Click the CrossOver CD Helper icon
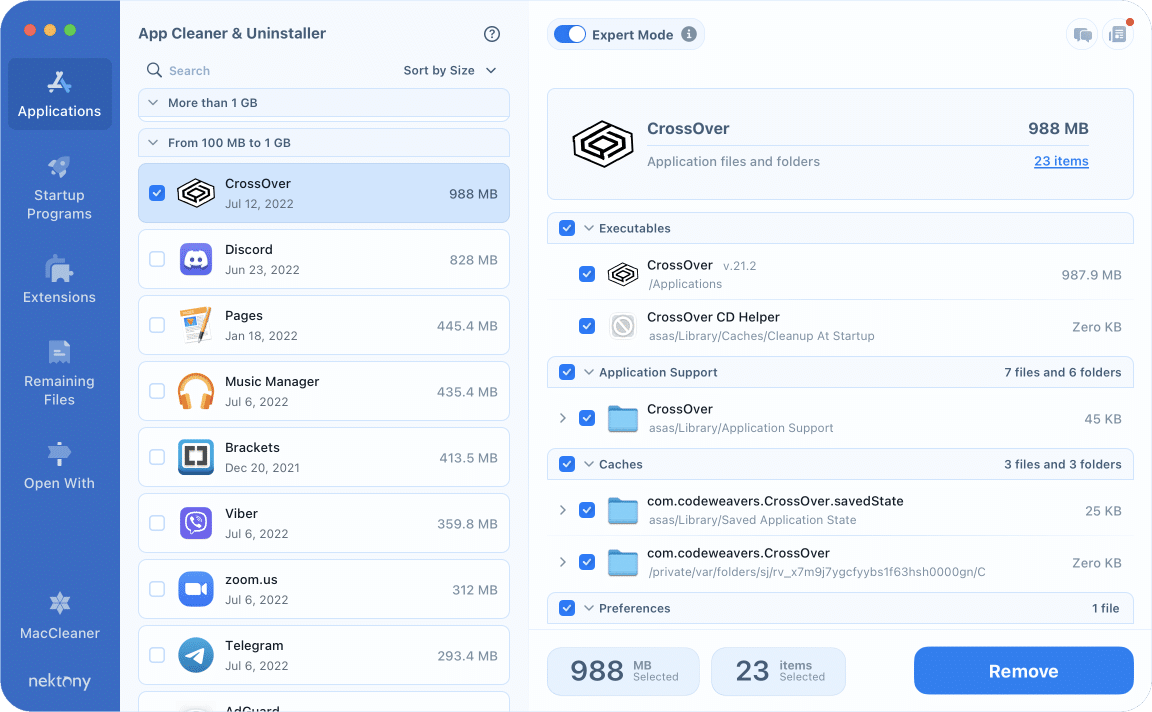1152x712 pixels. (x=623, y=326)
